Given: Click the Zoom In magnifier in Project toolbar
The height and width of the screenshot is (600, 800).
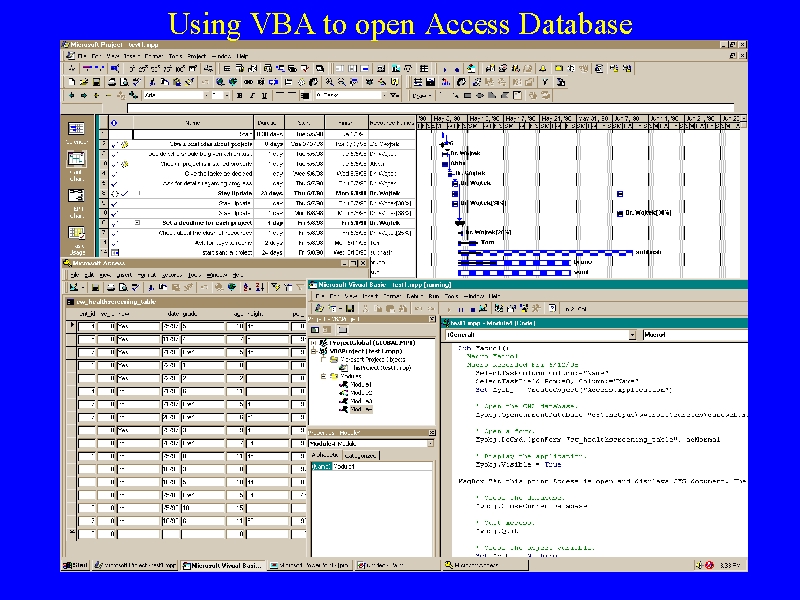Looking at the screenshot, I should (330, 82).
